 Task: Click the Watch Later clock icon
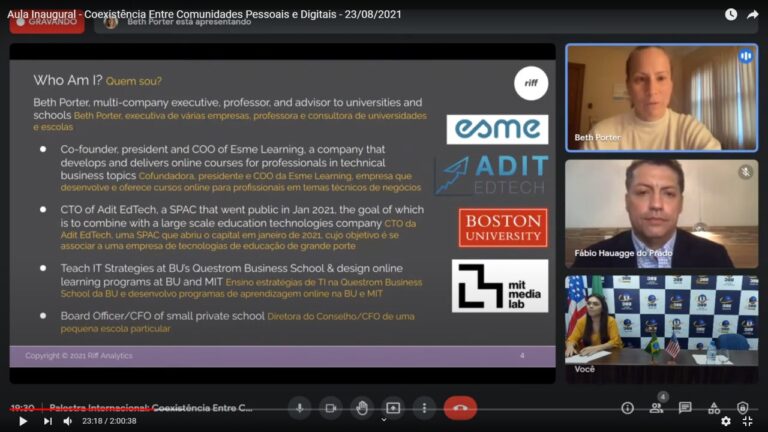pos(731,15)
